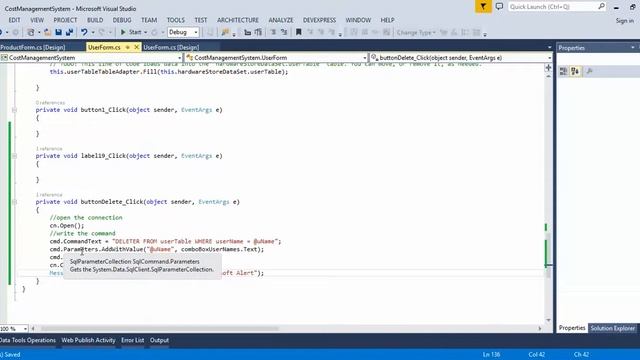Click the comment out selected lines icon
This screenshot has height=360, width=640.
[273, 32]
